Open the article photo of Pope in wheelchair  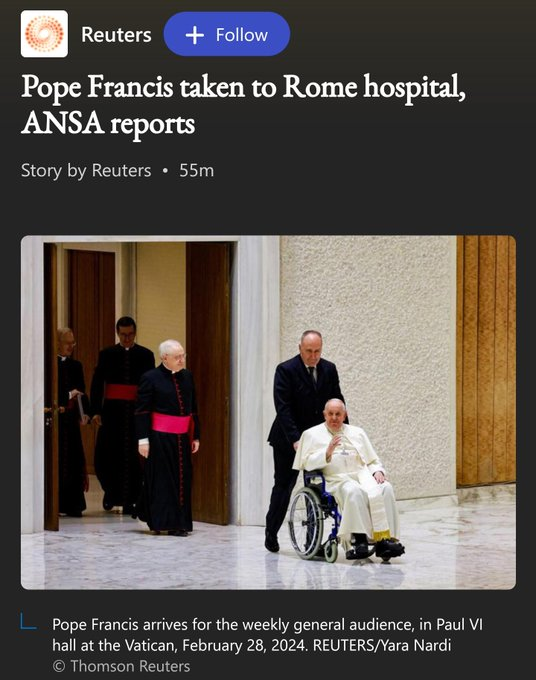click(268, 412)
